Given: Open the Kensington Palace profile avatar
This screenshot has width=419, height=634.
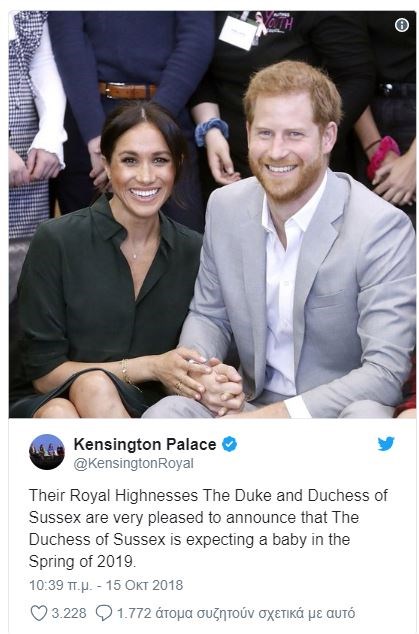Looking at the screenshot, I should [x=47, y=452].
